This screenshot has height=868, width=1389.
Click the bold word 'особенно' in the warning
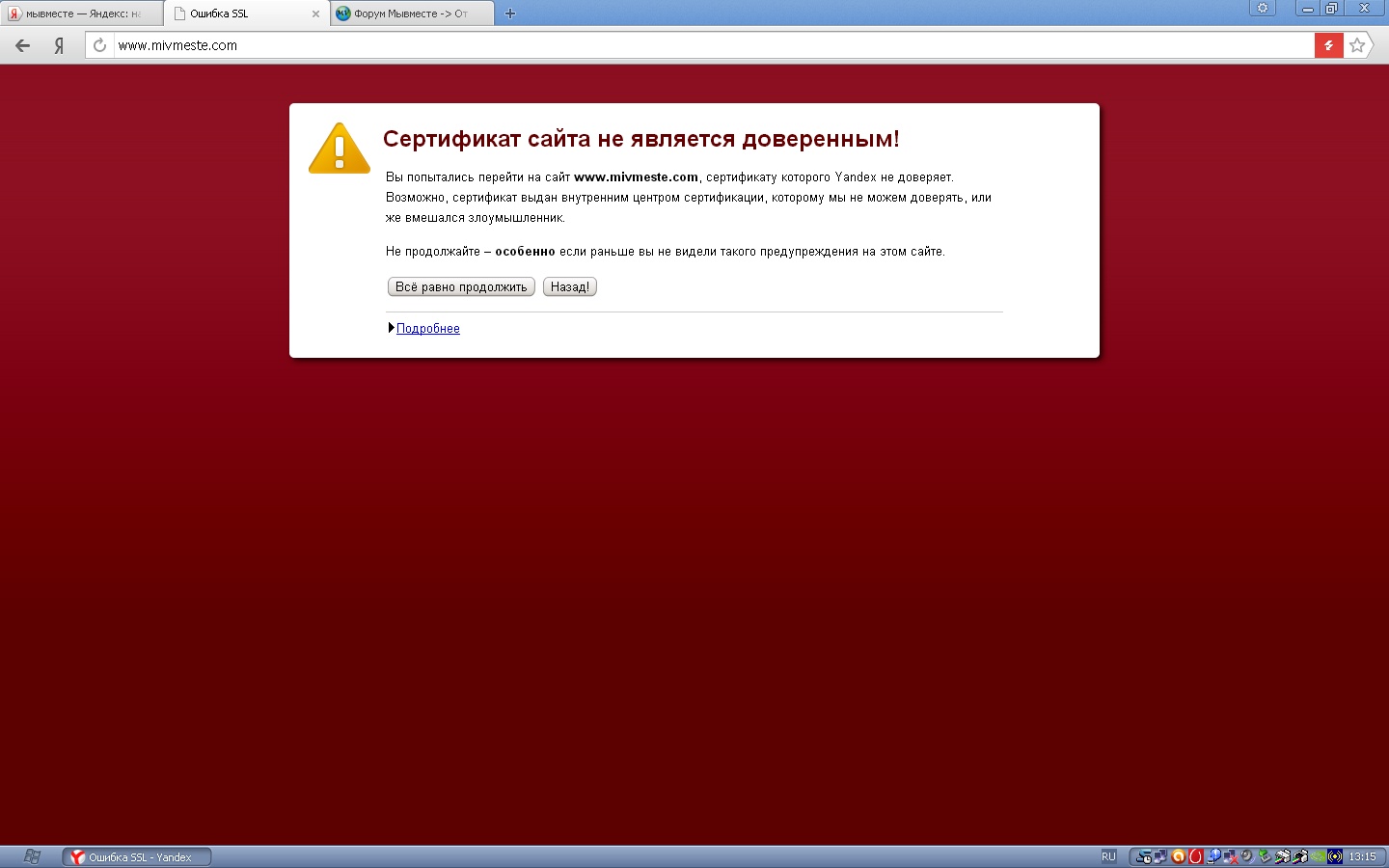coord(526,252)
